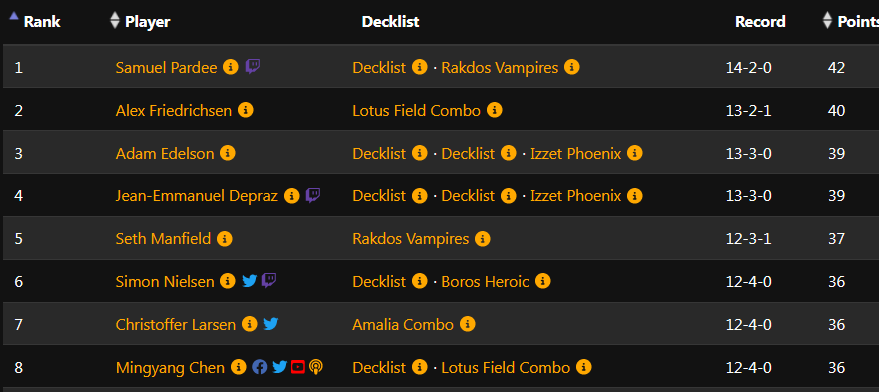Open Samuel Pardee's Twitch channel icon

[x=253, y=67]
